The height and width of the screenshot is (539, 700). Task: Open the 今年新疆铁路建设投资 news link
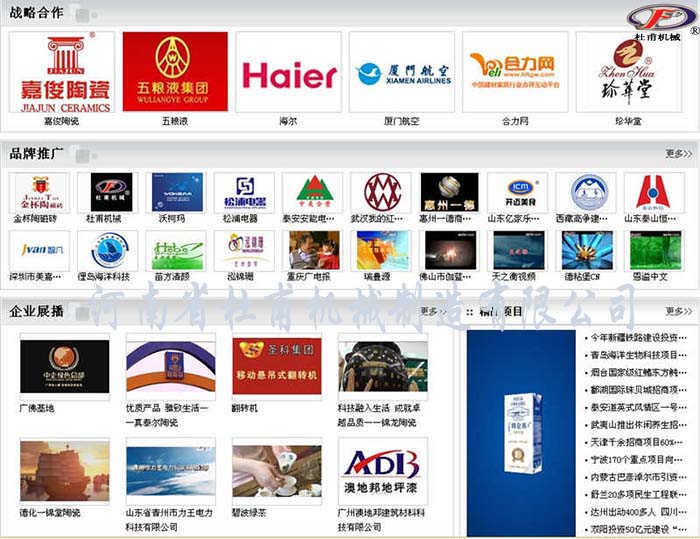(633, 338)
